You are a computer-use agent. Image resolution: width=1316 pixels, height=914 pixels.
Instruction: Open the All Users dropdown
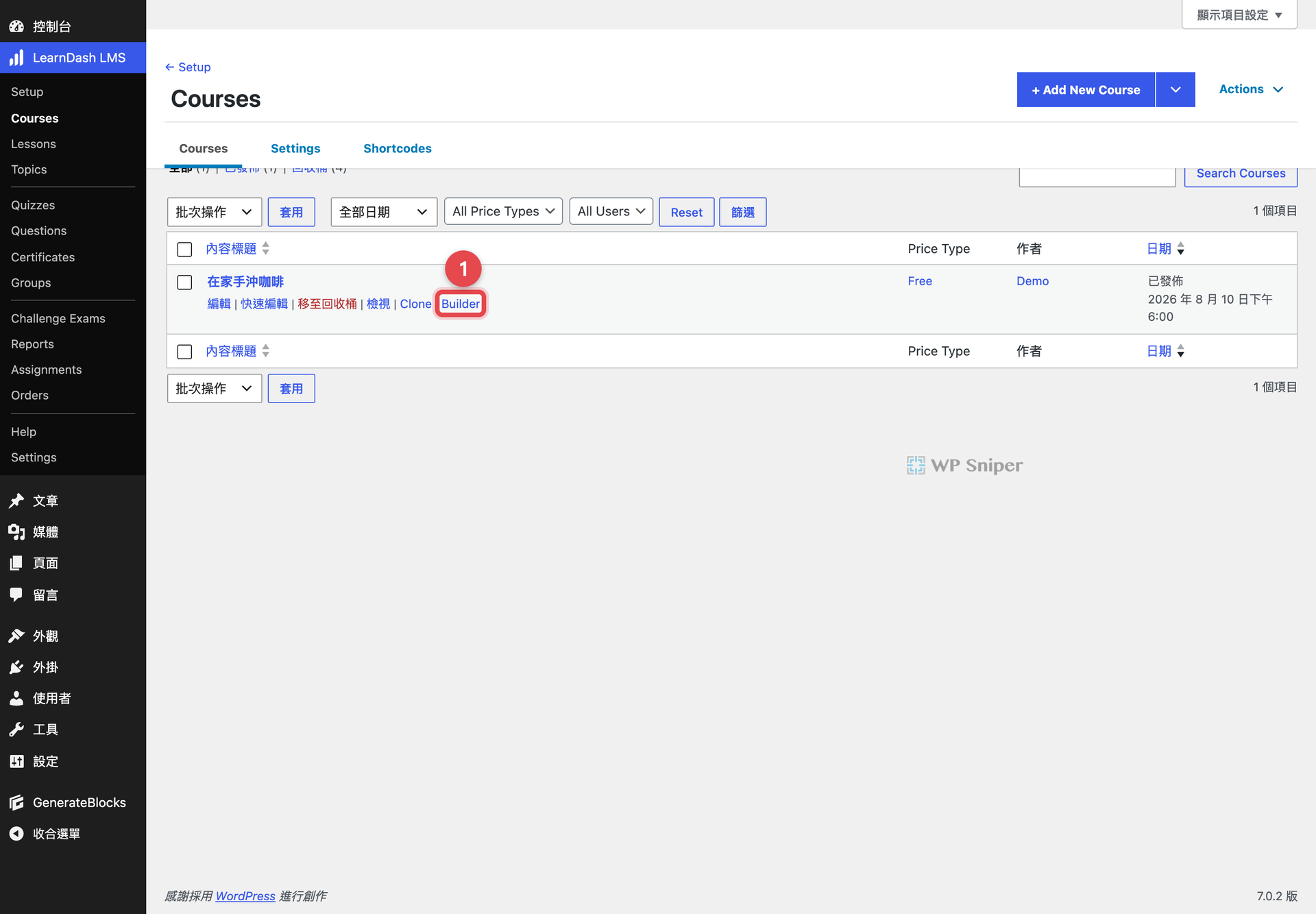click(x=611, y=211)
